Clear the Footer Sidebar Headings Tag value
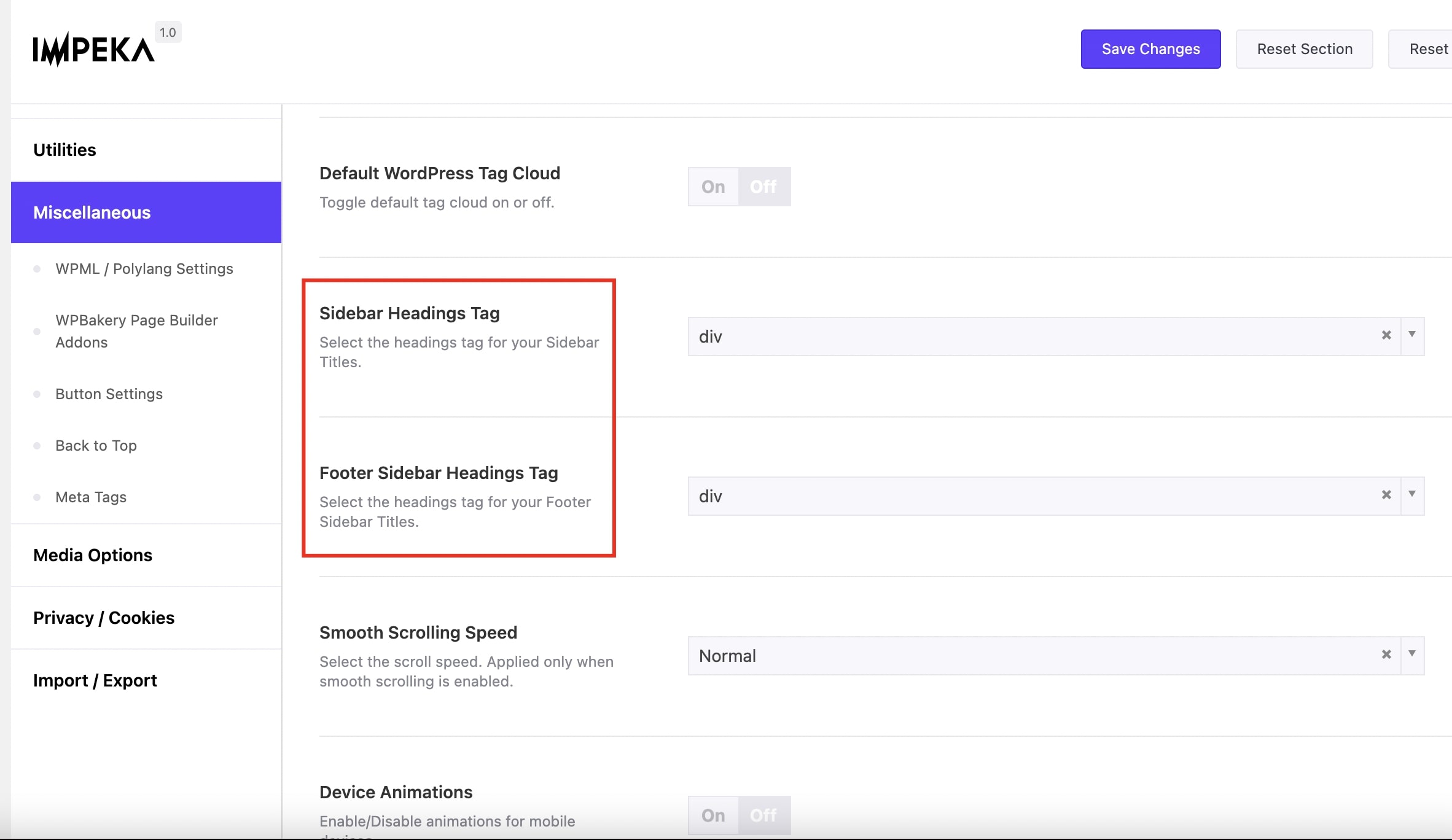 pos(1386,495)
